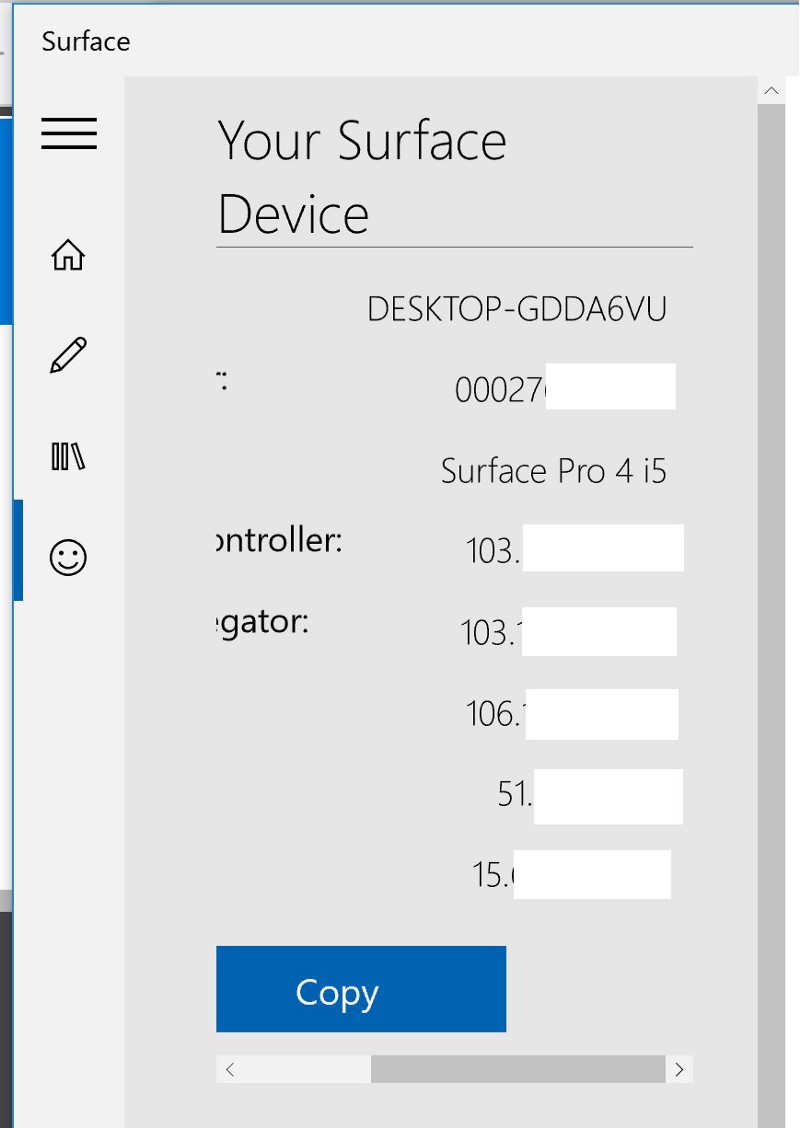Click the version value starting with 51.
The width and height of the screenshot is (800, 1128).
coord(514,794)
